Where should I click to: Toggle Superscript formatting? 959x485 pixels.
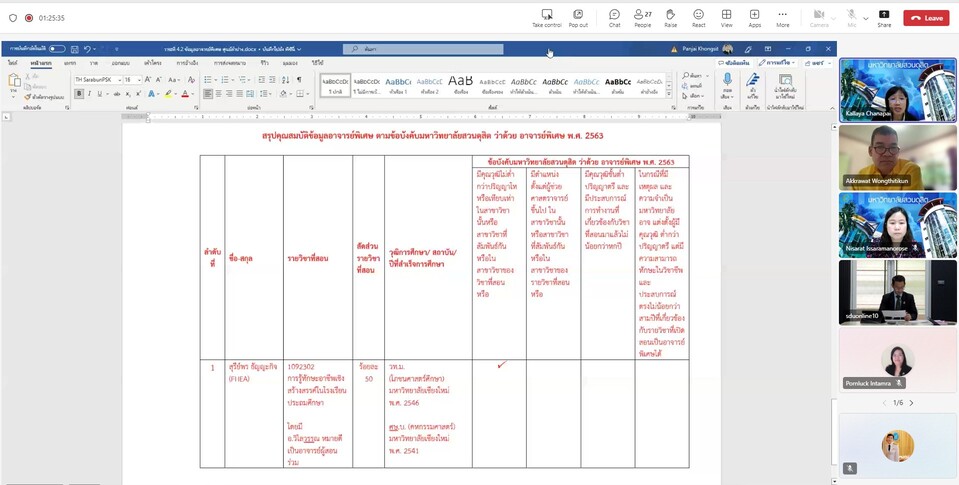click(138, 94)
